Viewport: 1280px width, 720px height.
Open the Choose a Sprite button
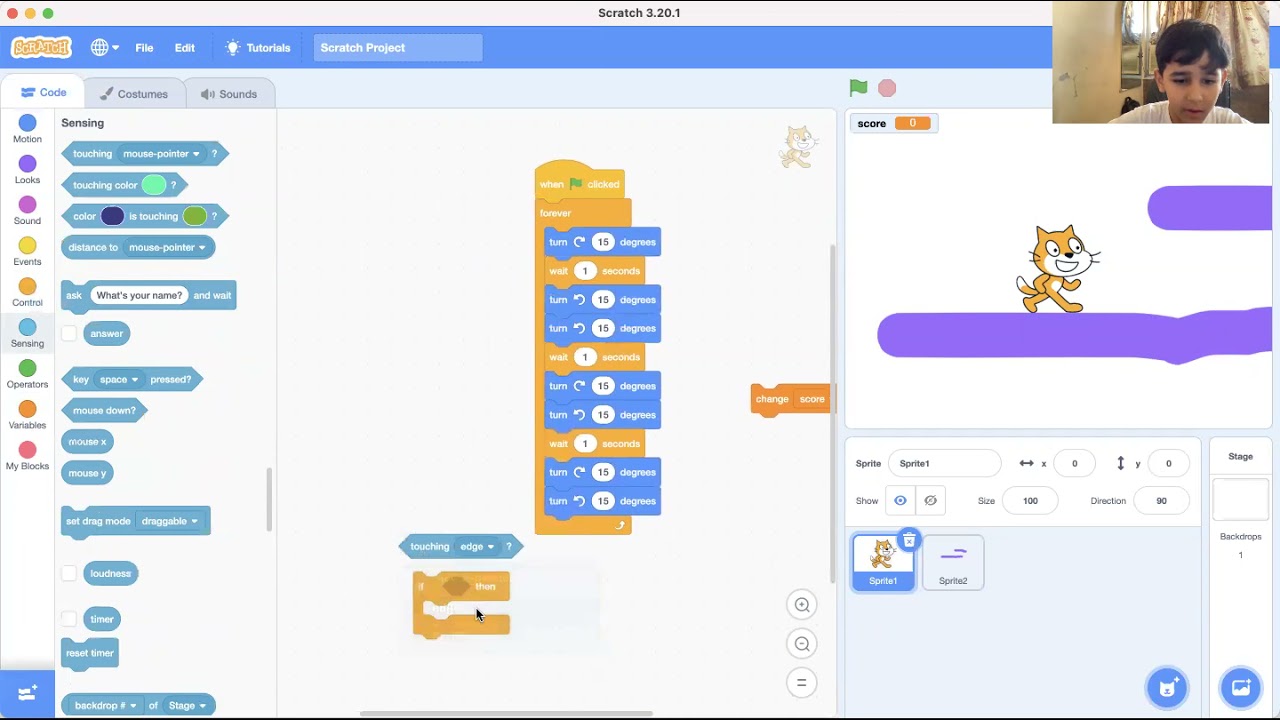(1166, 687)
